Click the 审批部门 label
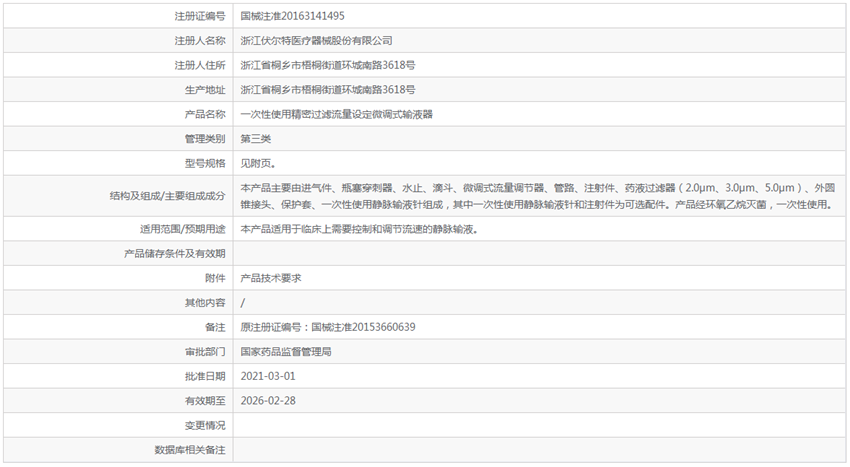Viewport: 850px width, 467px height. [x=205, y=351]
